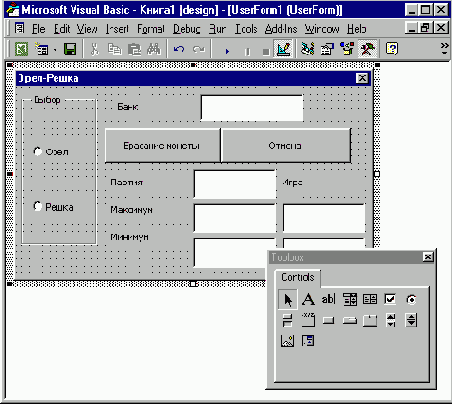Click the Undo arrow in the toolbar
Viewport: 452px width, 404px height.
coord(179,50)
